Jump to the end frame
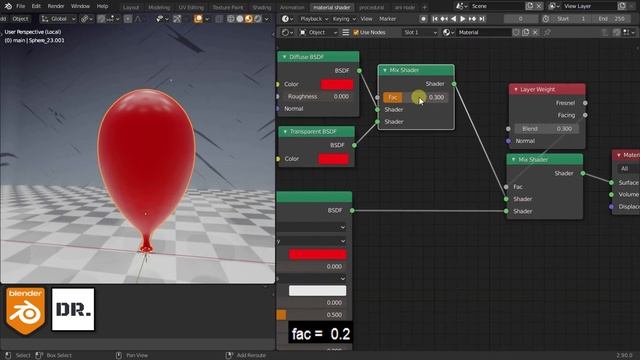This screenshot has height=360, width=640. click(482, 19)
